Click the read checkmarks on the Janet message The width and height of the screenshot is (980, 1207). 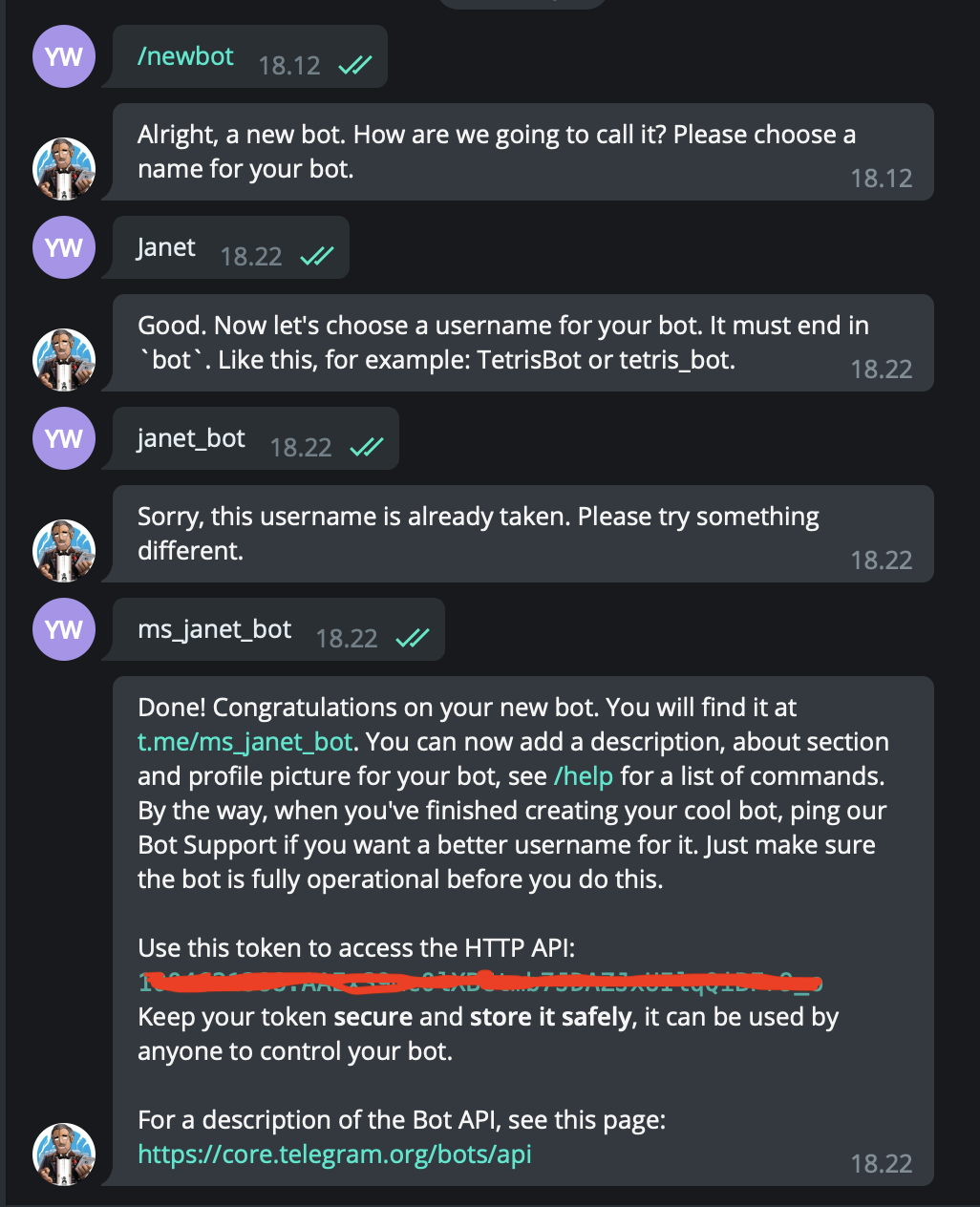tap(317, 256)
